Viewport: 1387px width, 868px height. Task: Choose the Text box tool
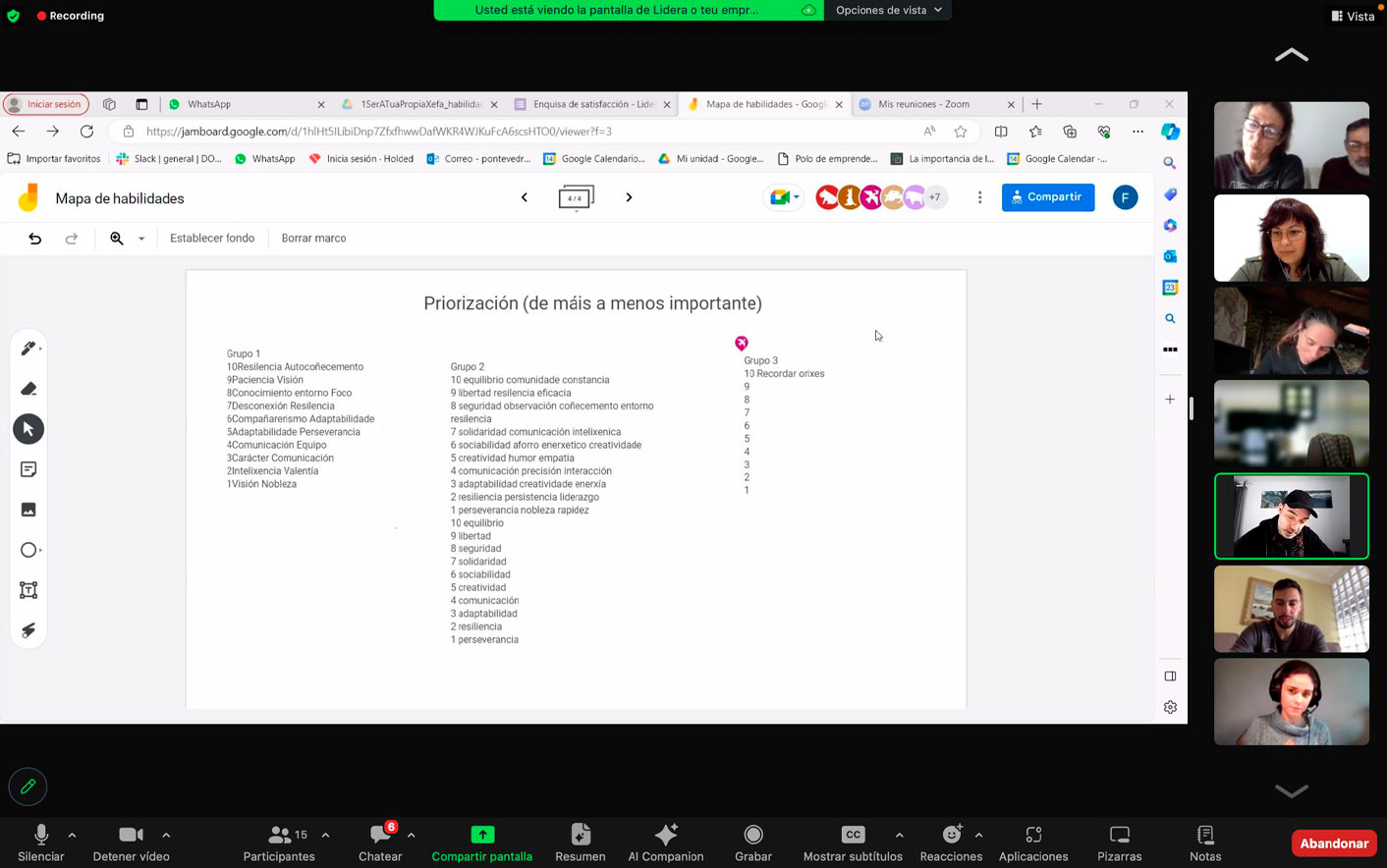tap(28, 590)
